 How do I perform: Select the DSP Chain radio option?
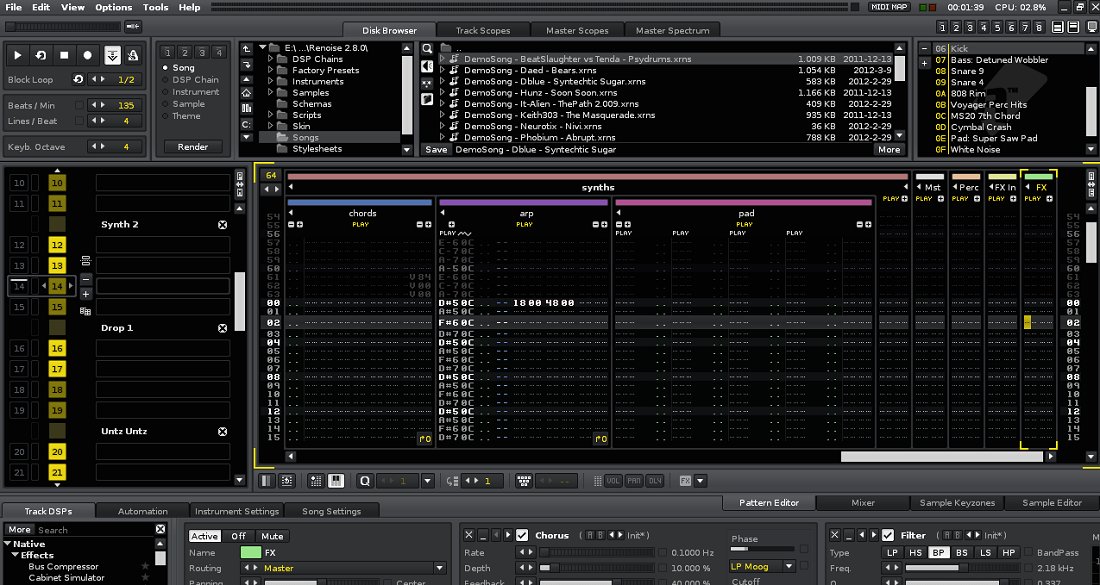(166, 80)
